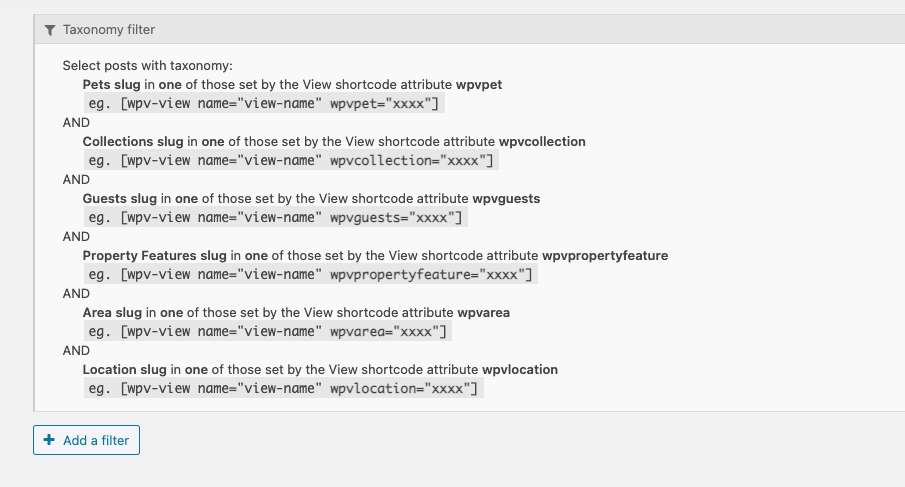Click the funnel icon beside Taxonomy filter
This screenshot has width=905, height=487.
click(50, 30)
